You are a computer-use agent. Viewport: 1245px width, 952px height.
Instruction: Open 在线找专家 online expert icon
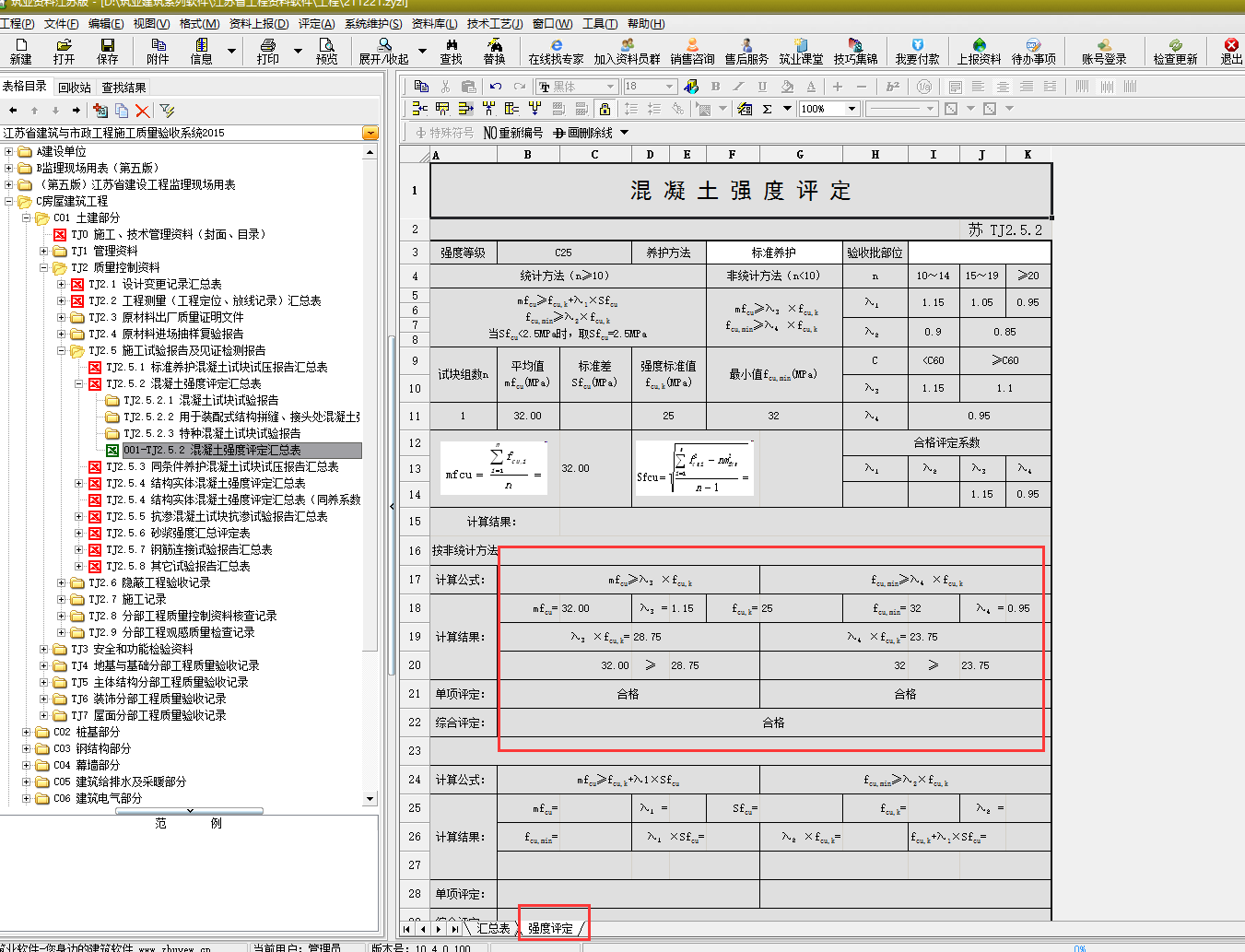[556, 51]
